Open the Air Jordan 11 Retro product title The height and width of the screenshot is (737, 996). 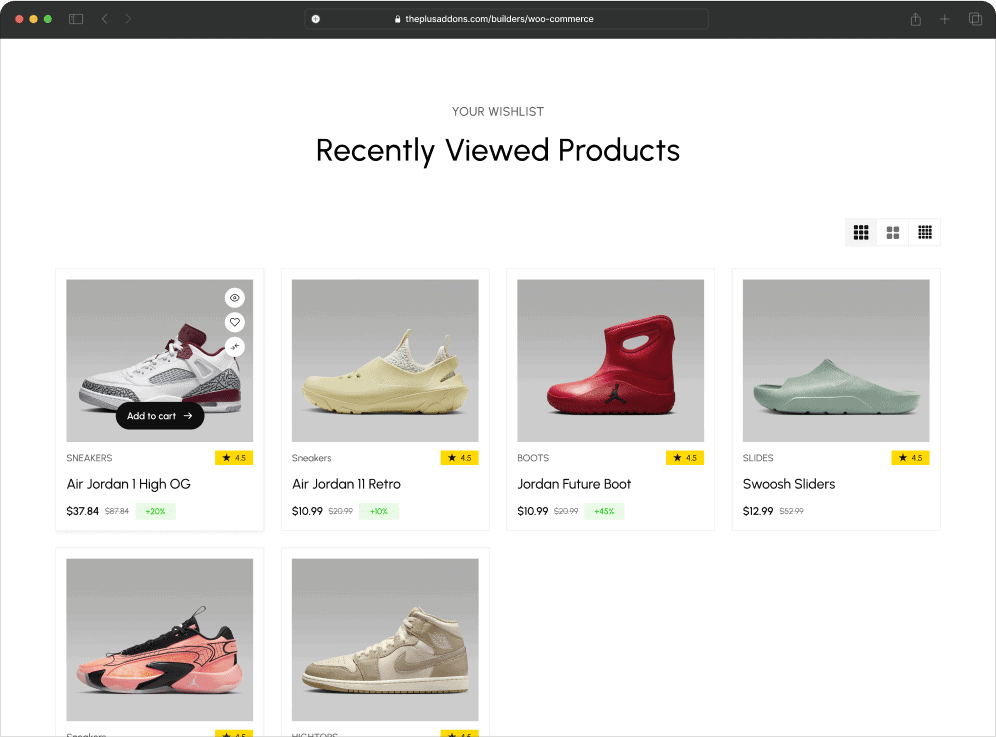(x=346, y=484)
